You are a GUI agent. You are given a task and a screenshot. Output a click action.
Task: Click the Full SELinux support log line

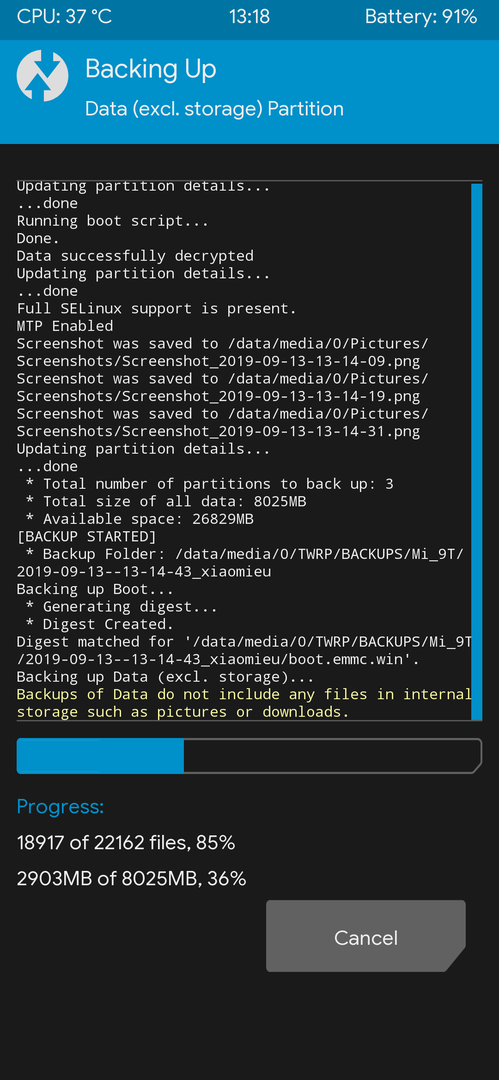[156, 308]
